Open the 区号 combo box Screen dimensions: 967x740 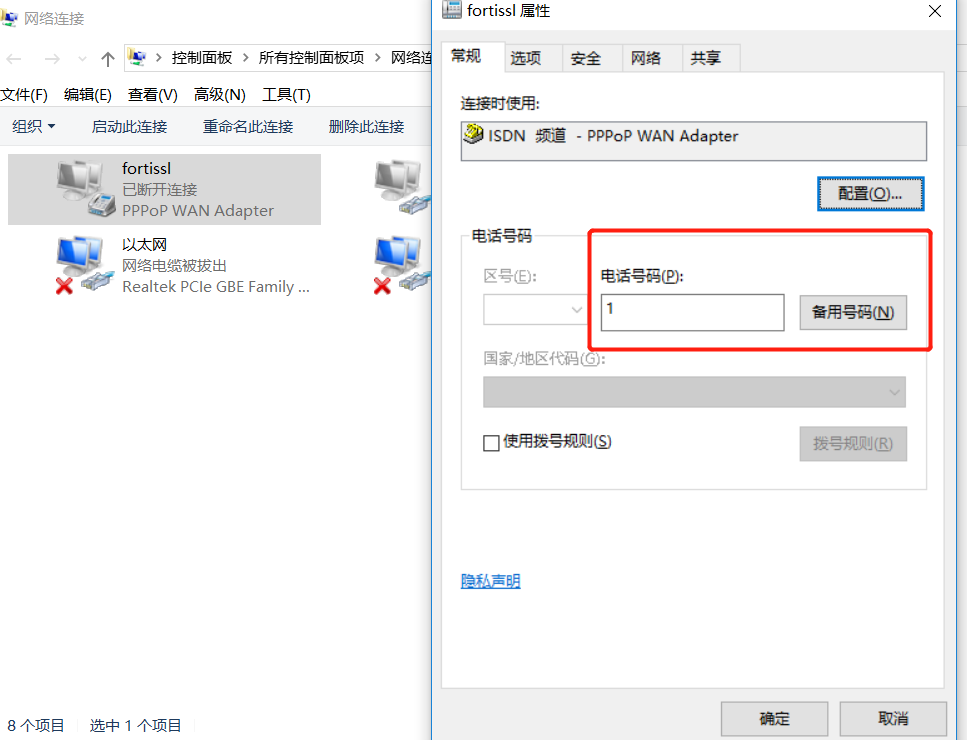(535, 310)
